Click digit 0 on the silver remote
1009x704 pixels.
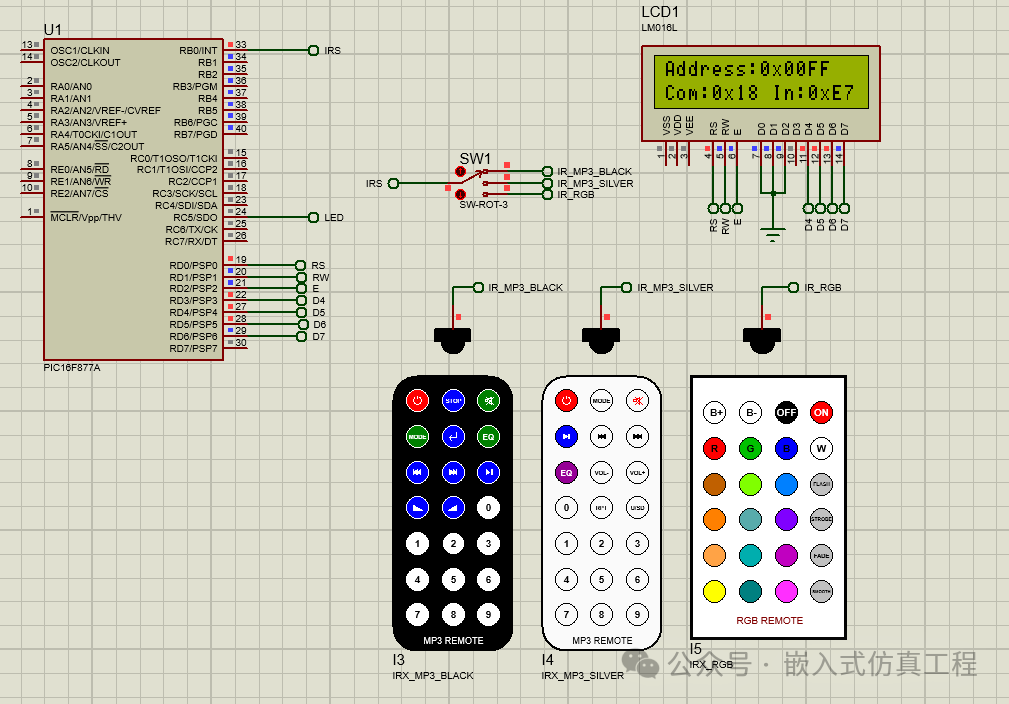point(566,508)
